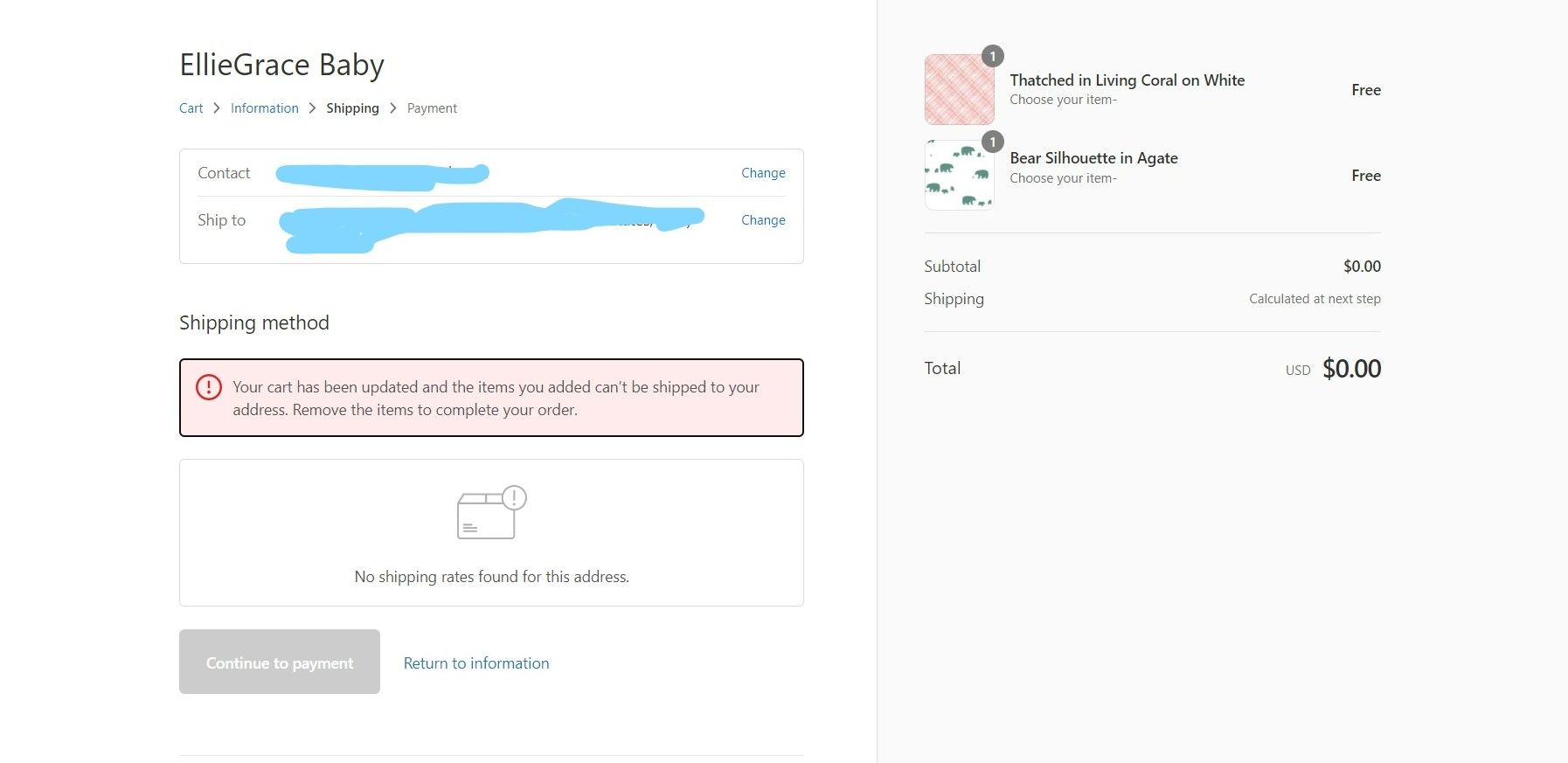Click the chevron between Information and Shipping
The height and width of the screenshot is (763, 1568).
(x=312, y=108)
